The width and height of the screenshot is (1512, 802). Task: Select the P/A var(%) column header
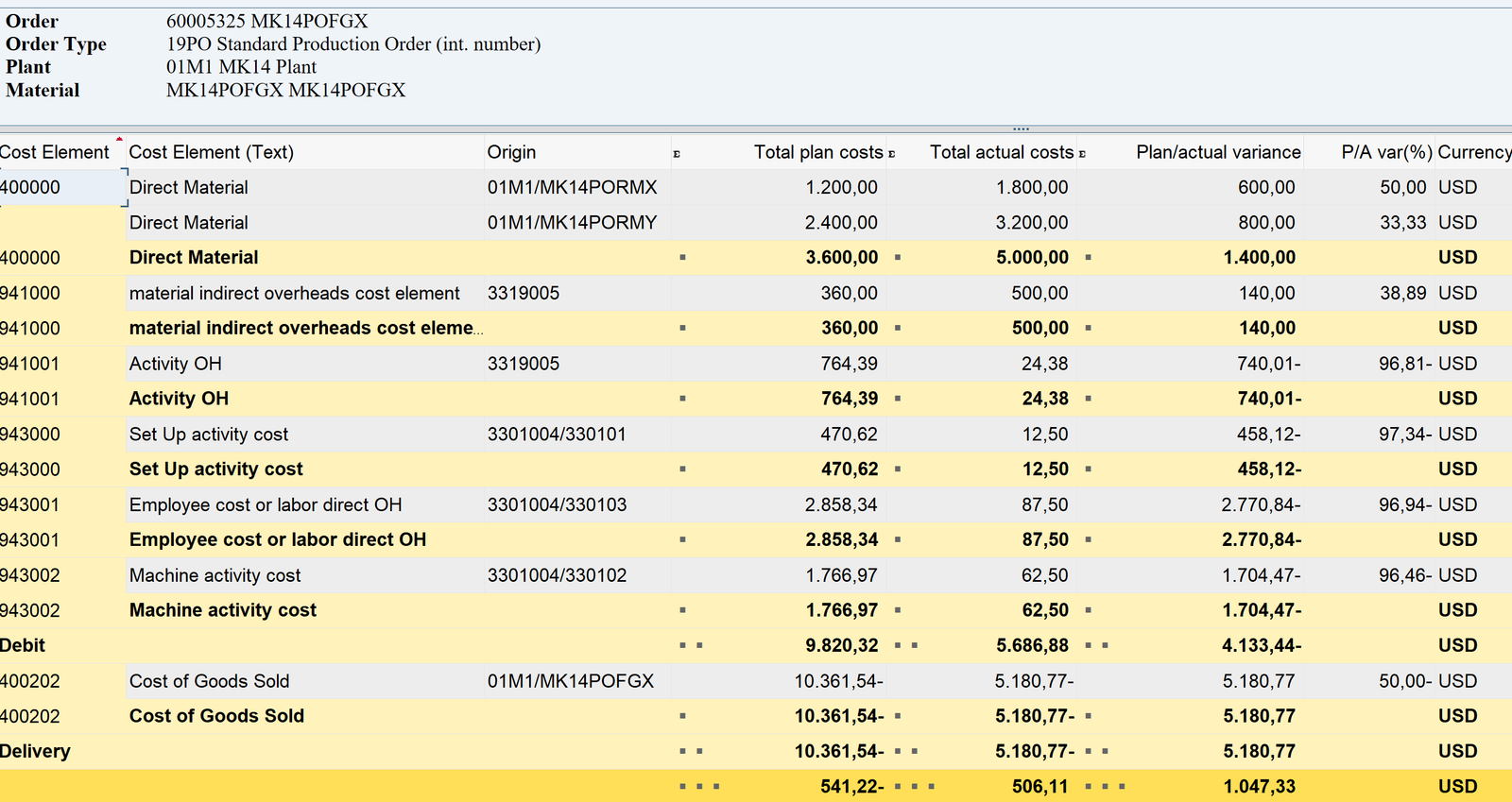coord(1384,152)
